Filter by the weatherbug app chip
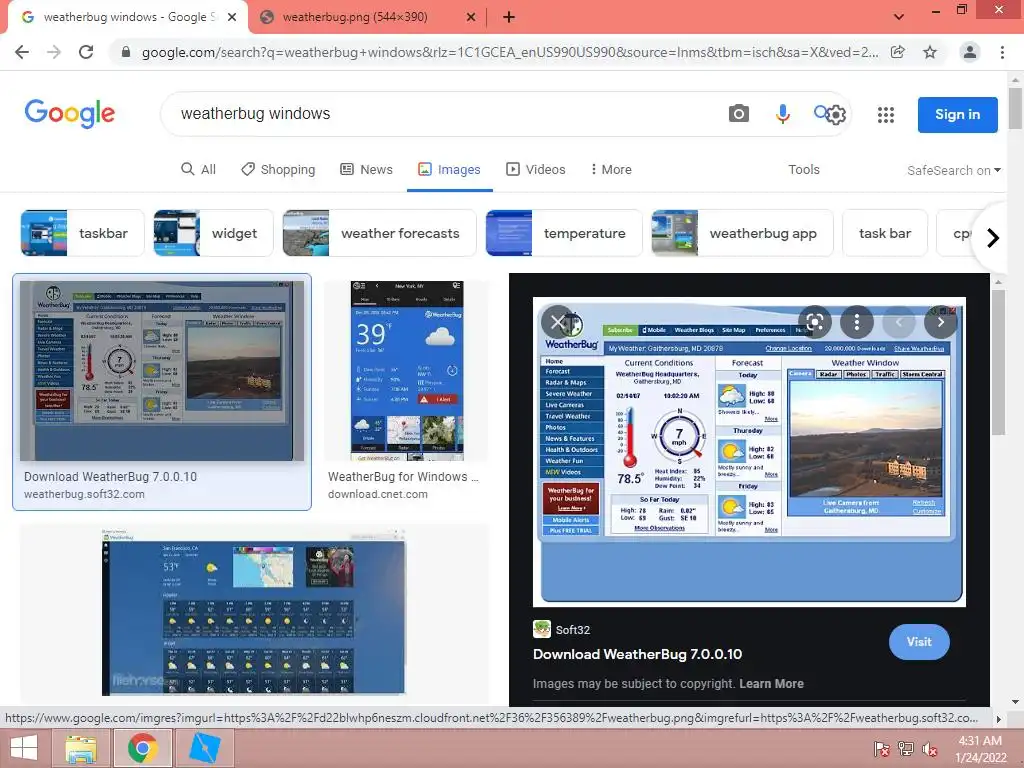The height and width of the screenshot is (768, 1024). (742, 233)
